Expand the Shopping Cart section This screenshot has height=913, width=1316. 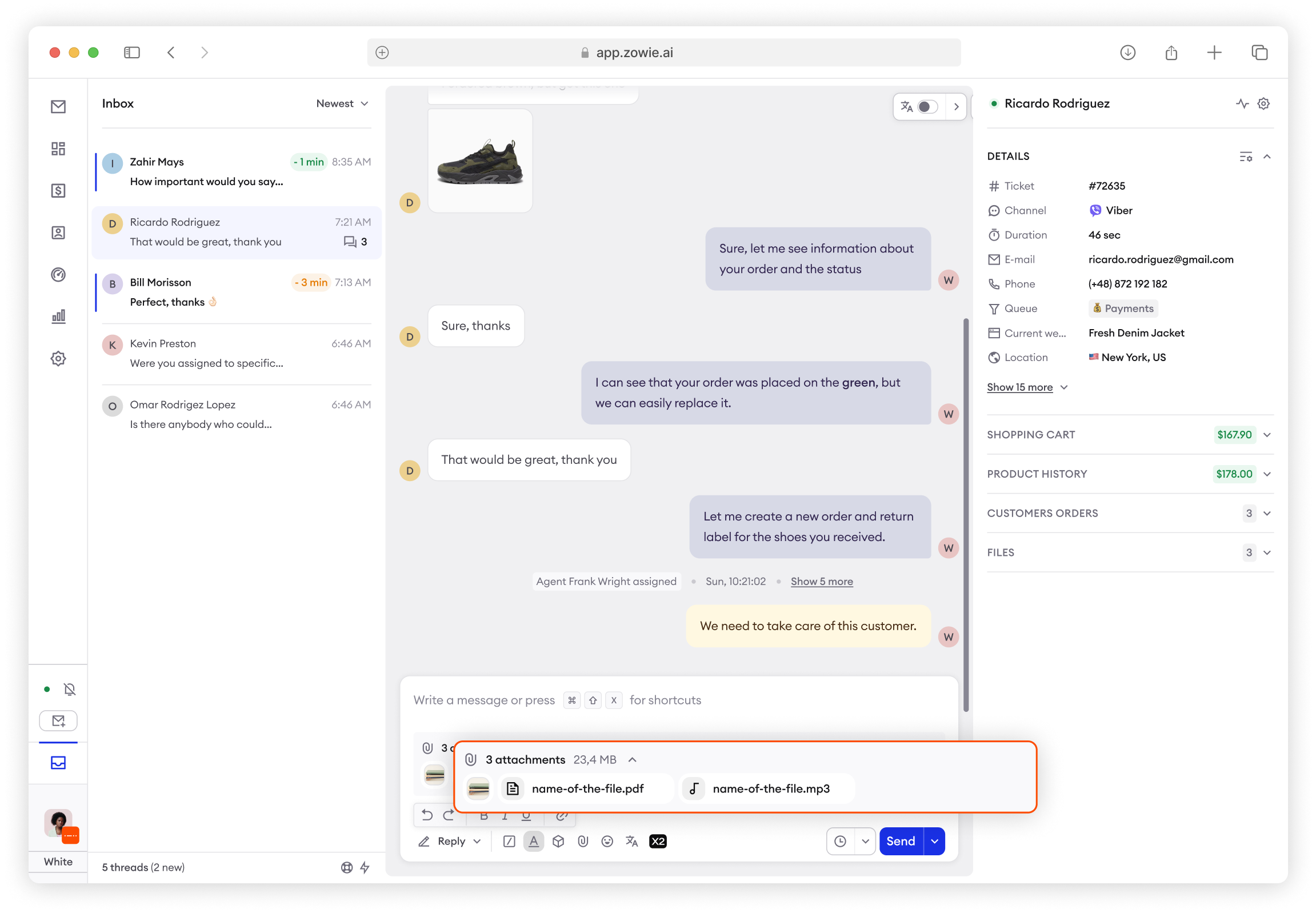tap(1266, 435)
